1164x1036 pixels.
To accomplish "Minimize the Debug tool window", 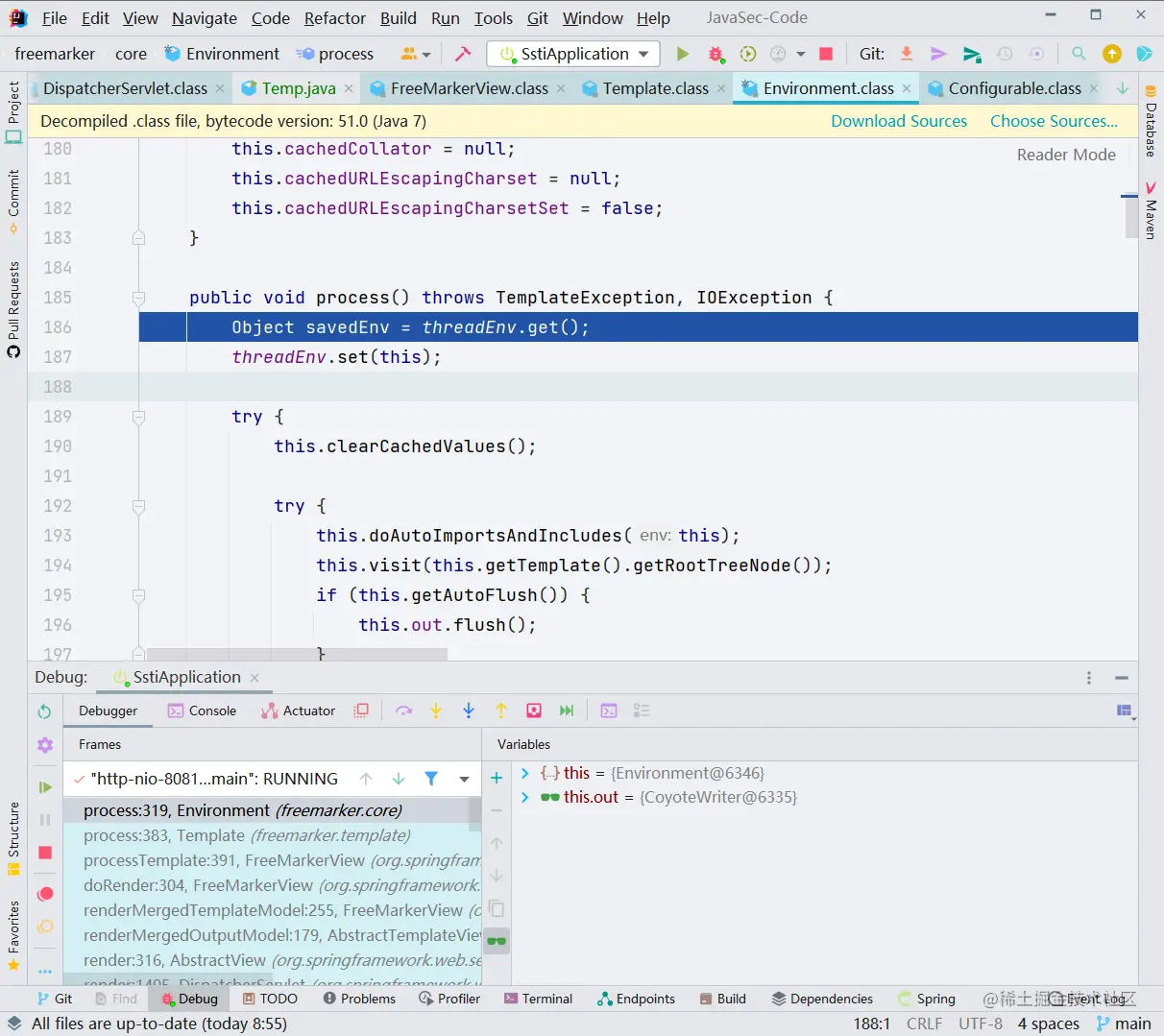I will 1121,678.
